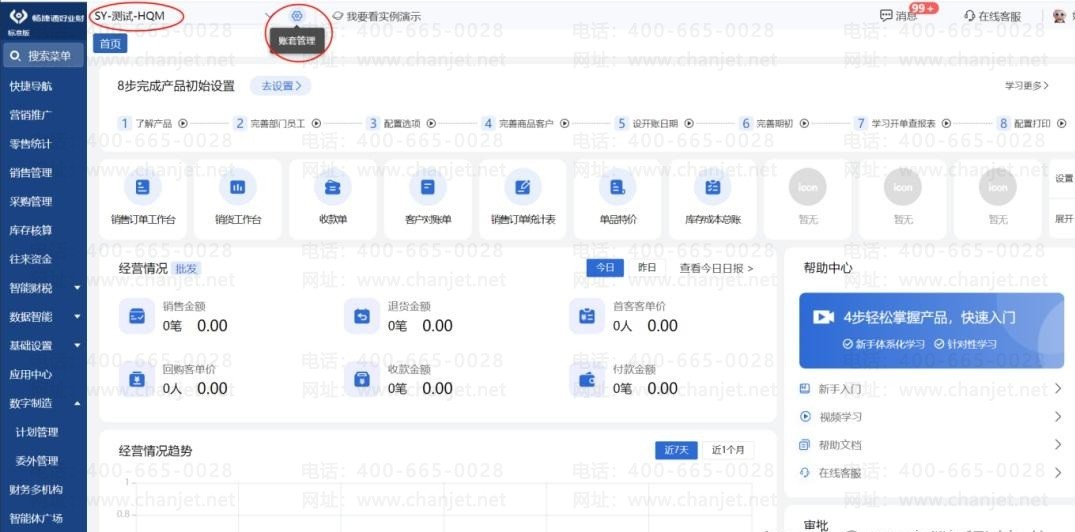Image resolution: width=1075 pixels, height=532 pixels.
Task: Click the 销售金额 metric icon
Action: (136, 316)
